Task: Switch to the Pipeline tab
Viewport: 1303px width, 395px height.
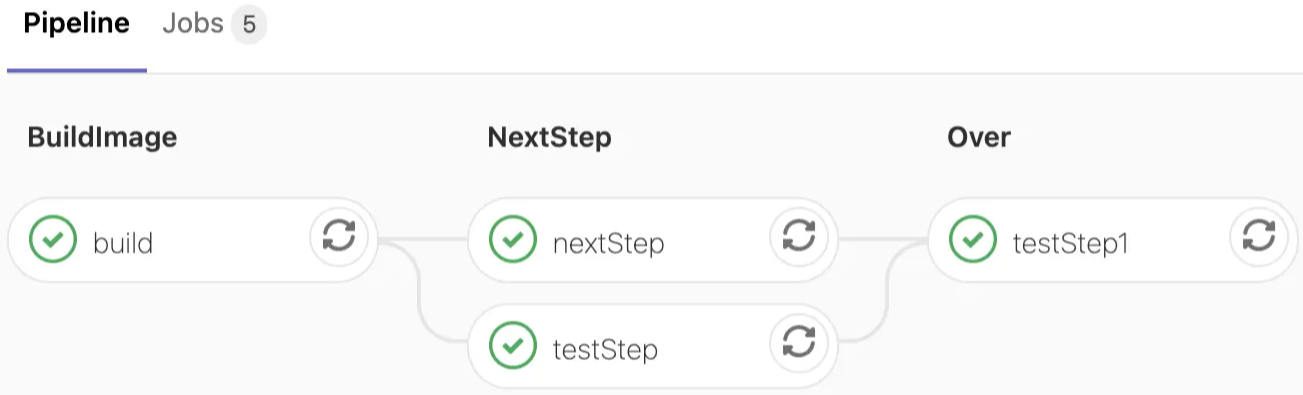Action: (77, 25)
